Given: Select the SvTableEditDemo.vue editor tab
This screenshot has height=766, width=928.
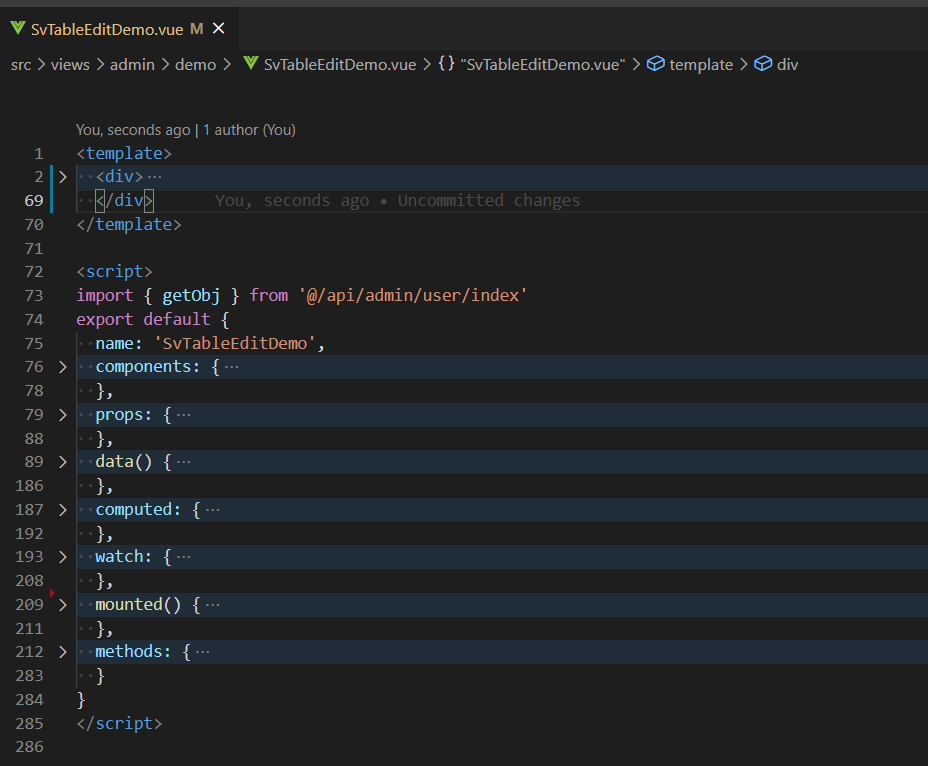Looking at the screenshot, I should coord(119,28).
